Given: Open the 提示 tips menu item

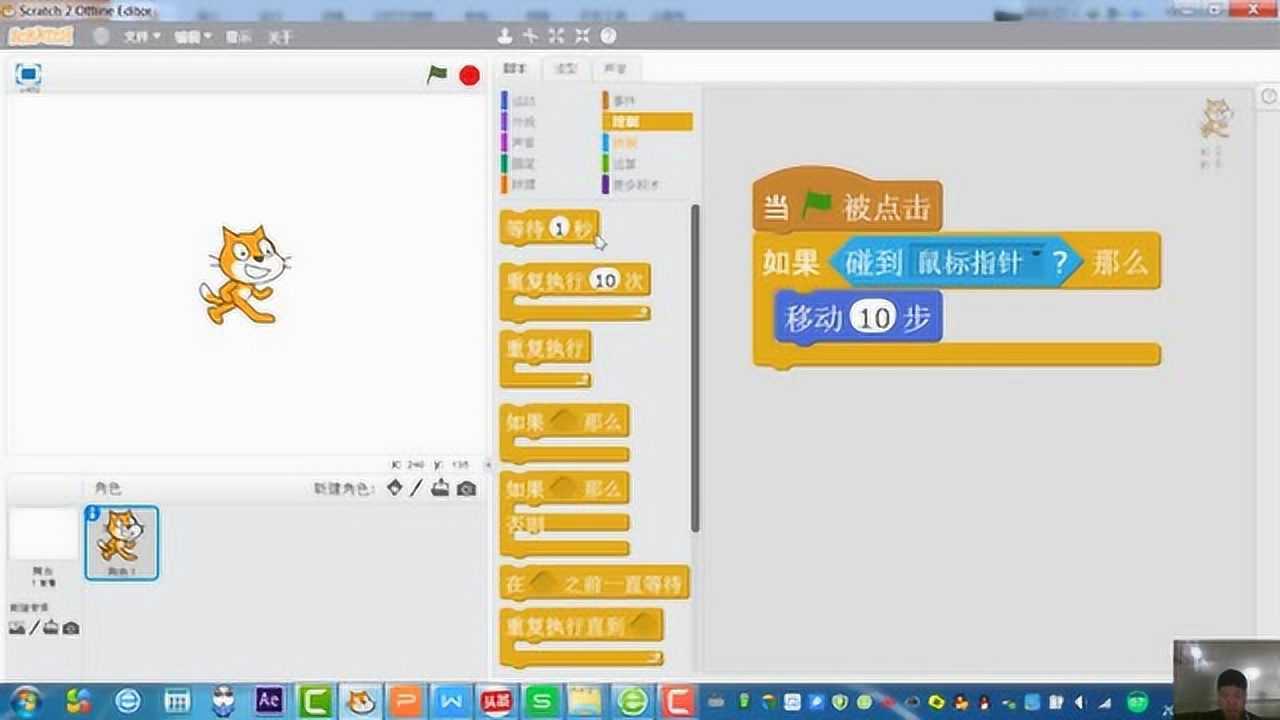Looking at the screenshot, I should click(x=239, y=37).
